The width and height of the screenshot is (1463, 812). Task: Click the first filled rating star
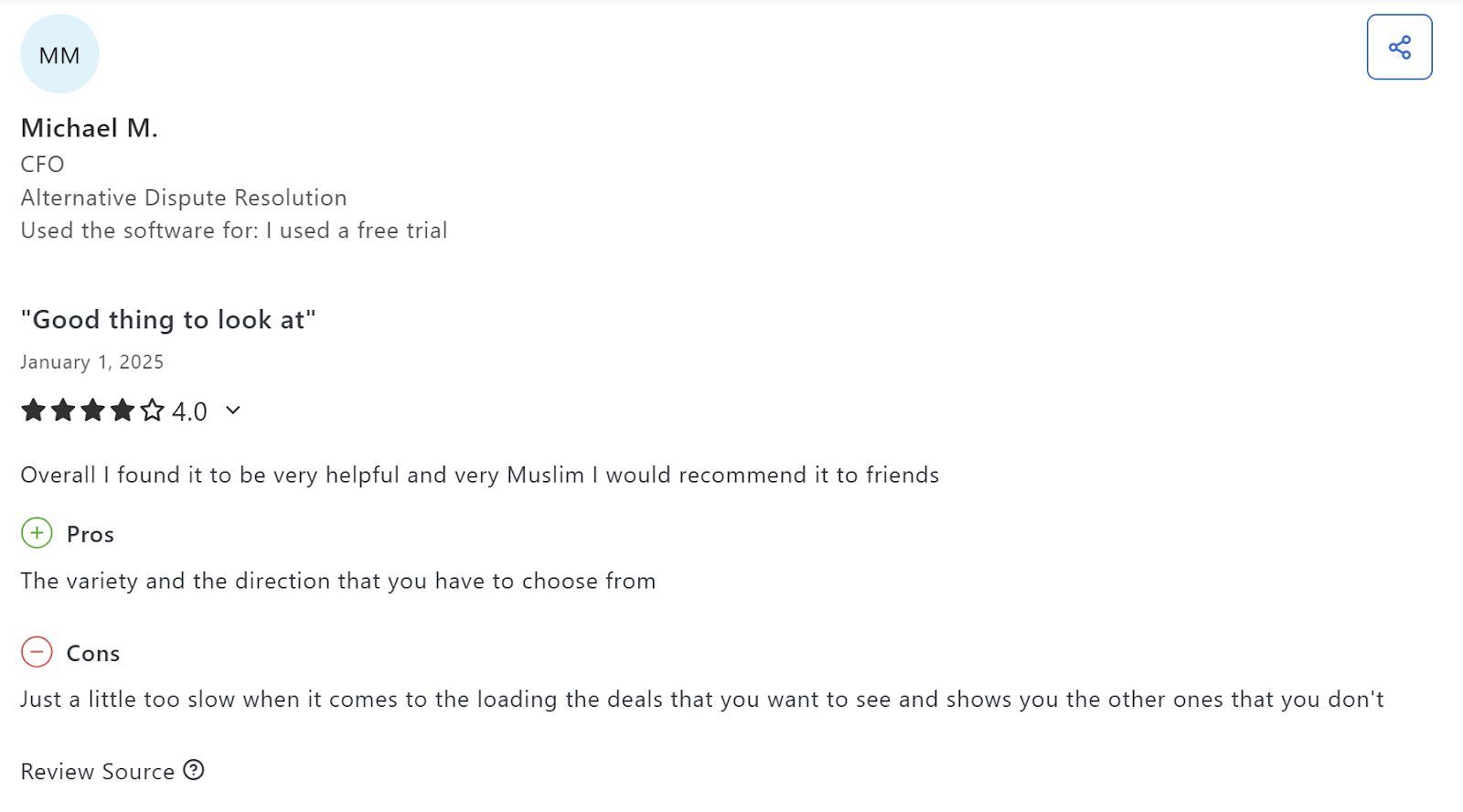[x=34, y=411]
